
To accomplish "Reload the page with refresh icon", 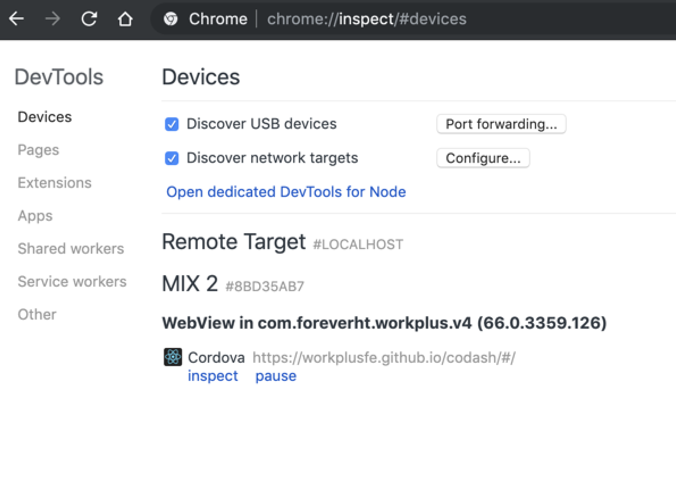I will [89, 19].
